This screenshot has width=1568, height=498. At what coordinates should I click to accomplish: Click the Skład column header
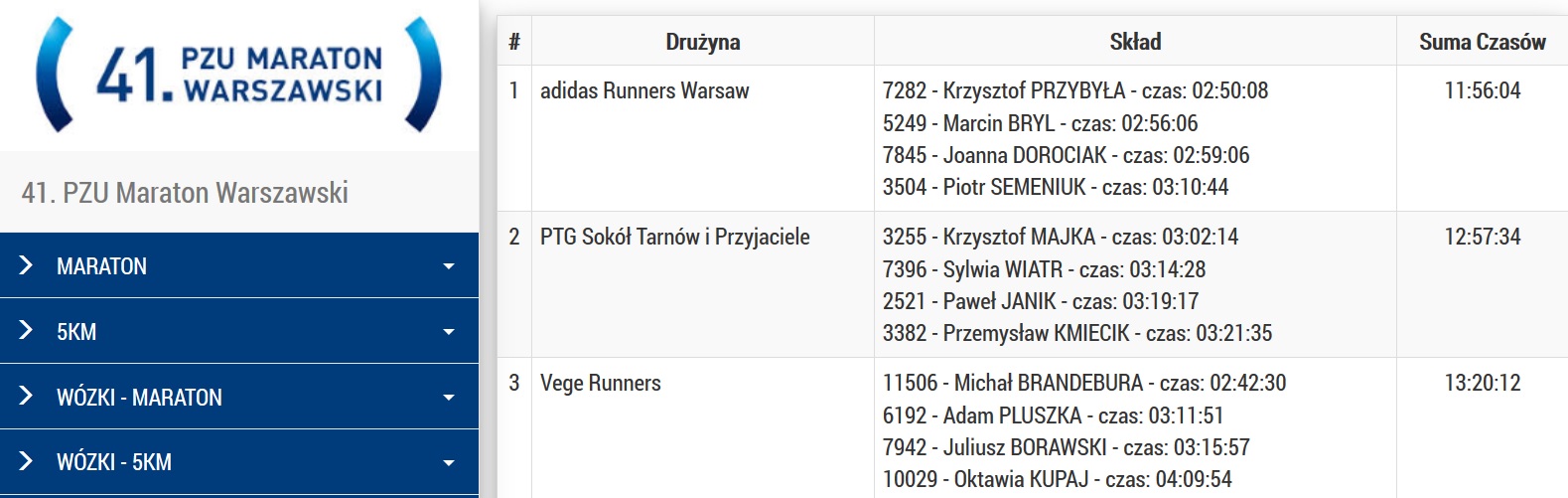(x=1135, y=42)
